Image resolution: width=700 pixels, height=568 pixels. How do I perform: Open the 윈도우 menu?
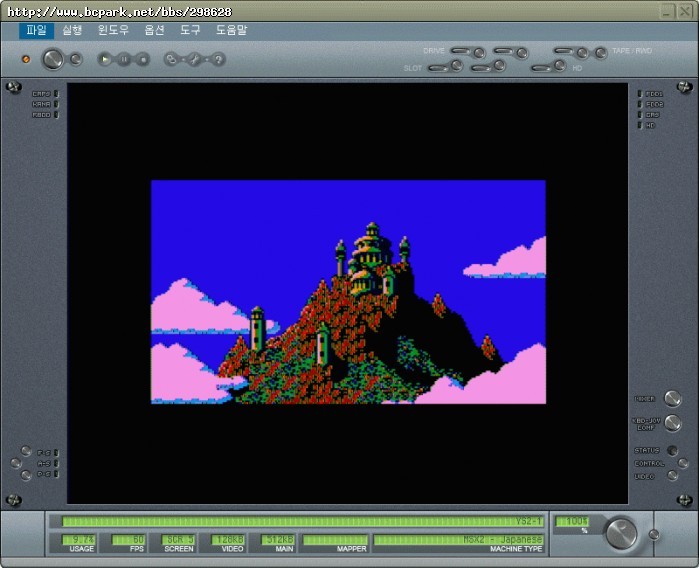click(113, 30)
